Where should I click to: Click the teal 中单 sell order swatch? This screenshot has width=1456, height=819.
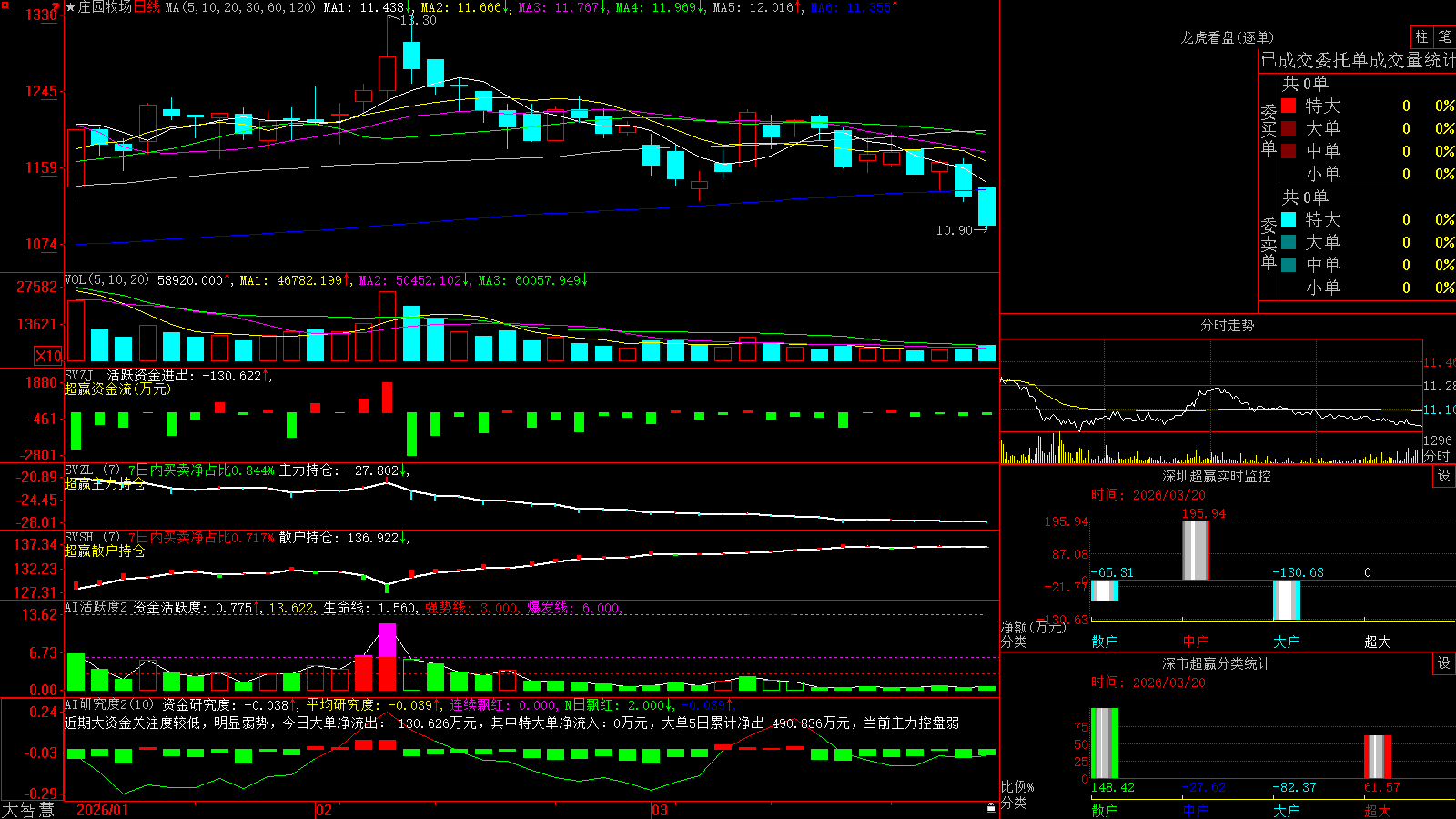pos(1289,265)
